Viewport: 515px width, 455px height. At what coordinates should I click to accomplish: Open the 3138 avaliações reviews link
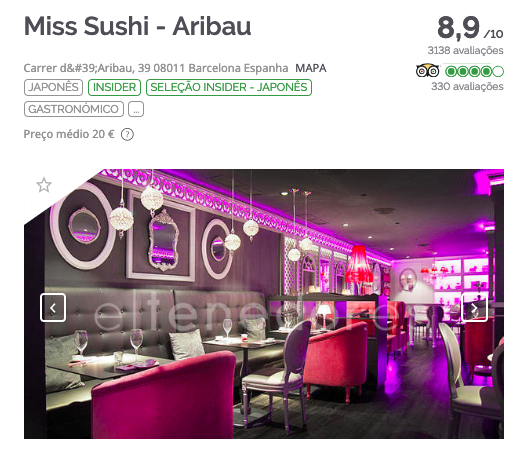point(465,51)
